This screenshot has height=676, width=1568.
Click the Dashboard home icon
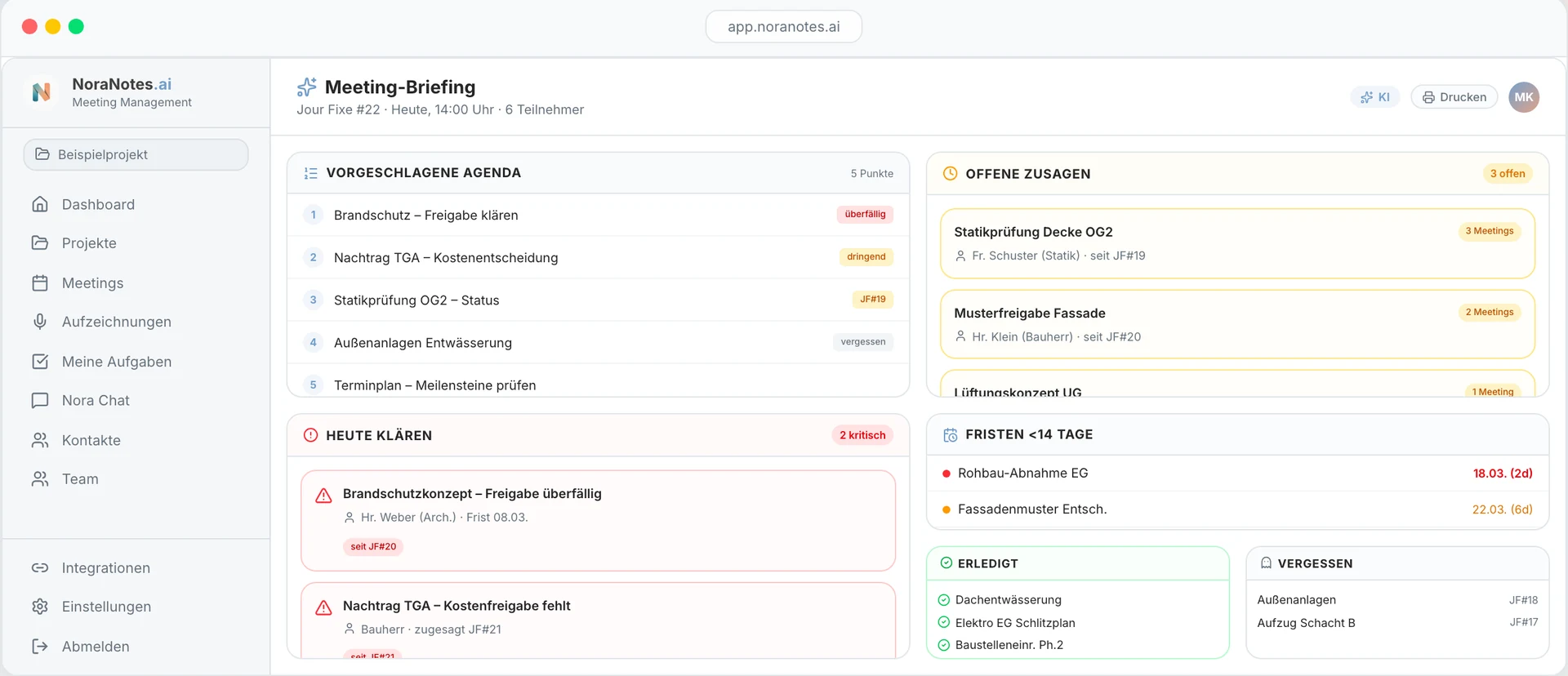pos(40,204)
